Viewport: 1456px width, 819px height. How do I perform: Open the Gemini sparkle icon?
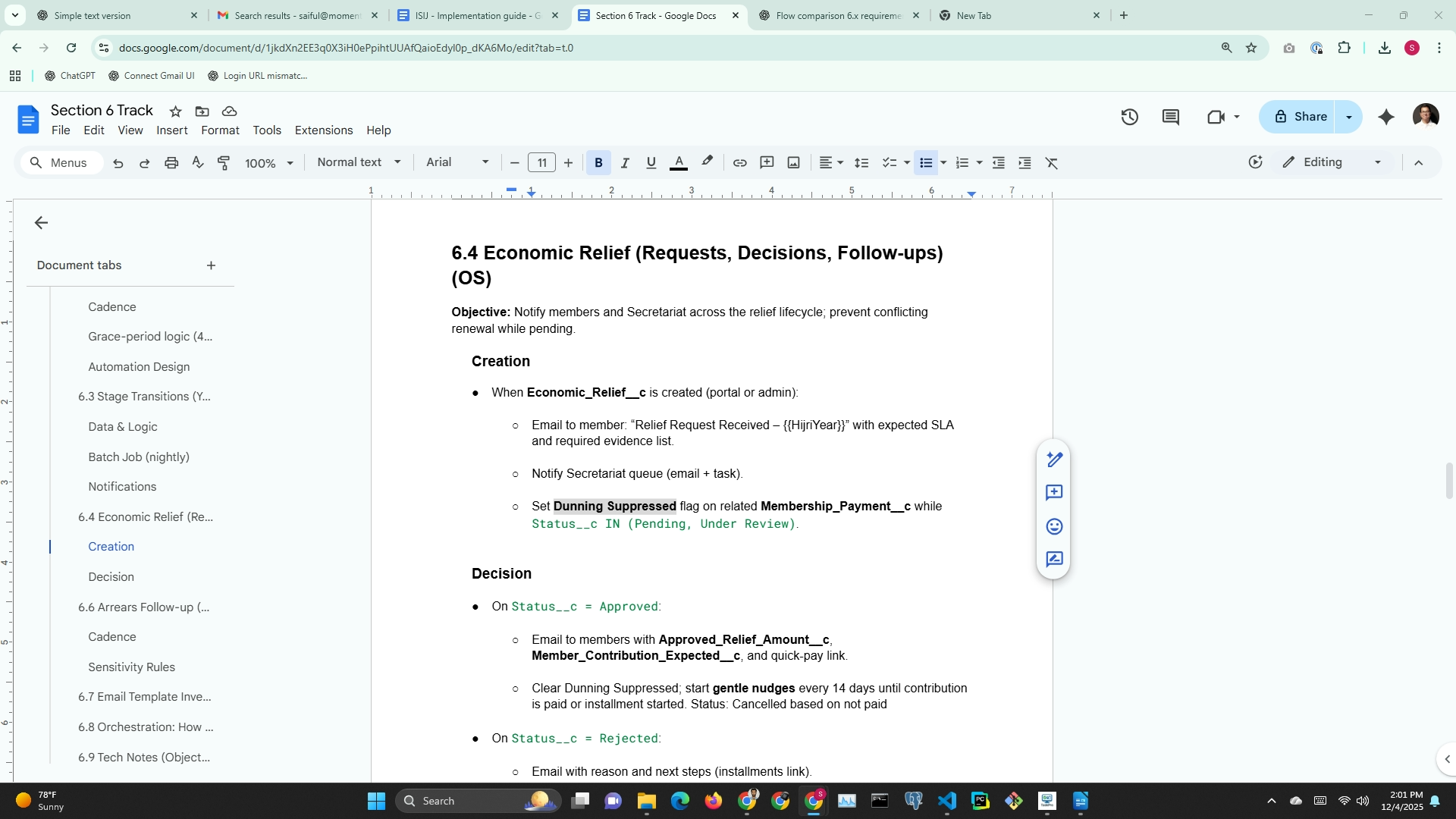1385,117
